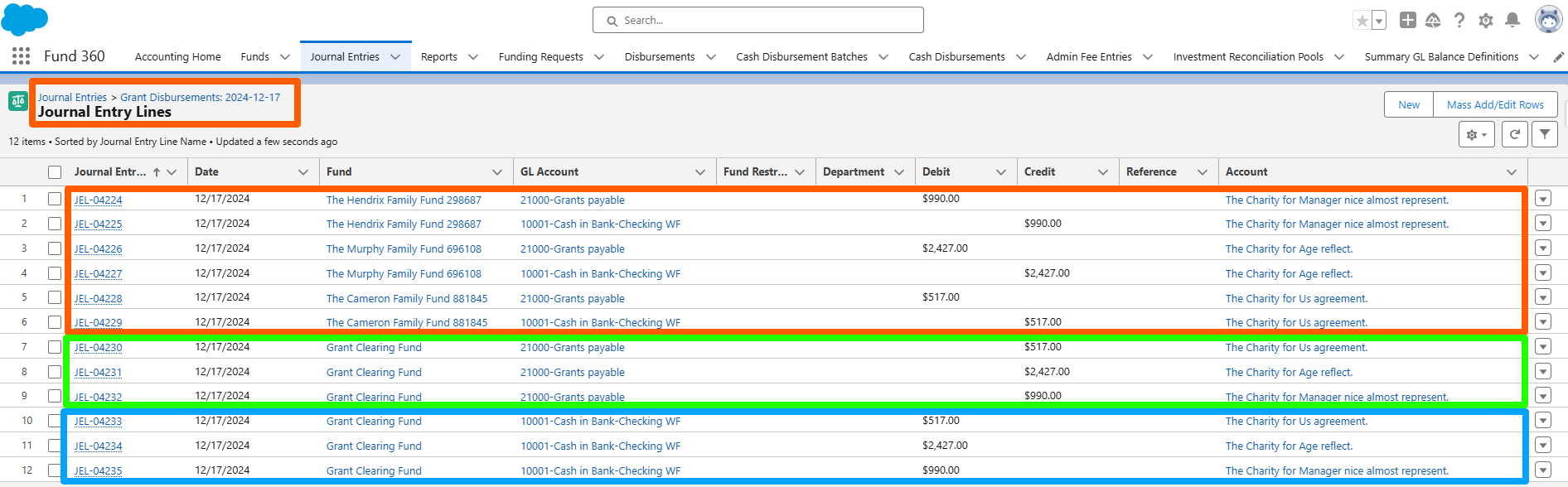Open the list filter funnel icon
1568x487 pixels.
(1545, 134)
